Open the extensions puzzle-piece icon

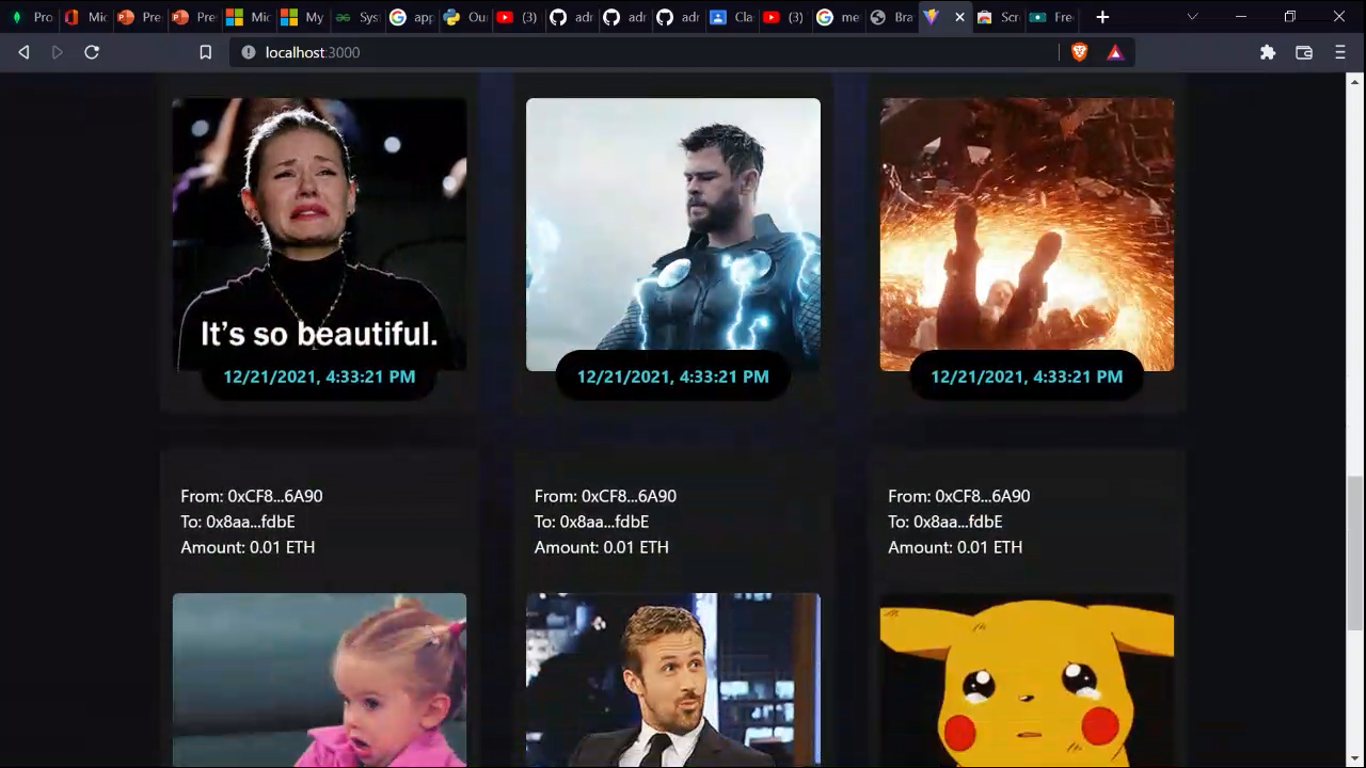tap(1268, 52)
